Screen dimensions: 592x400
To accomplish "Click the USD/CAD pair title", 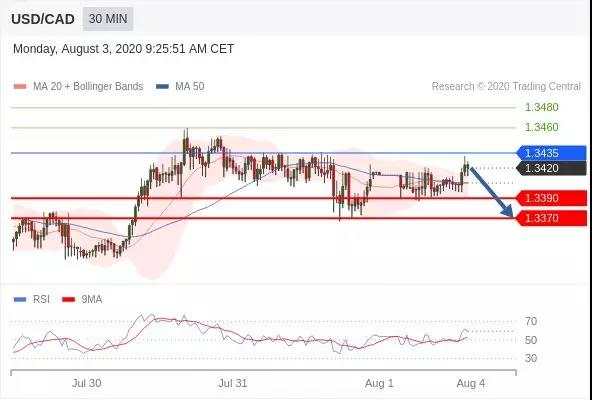I will [43, 19].
